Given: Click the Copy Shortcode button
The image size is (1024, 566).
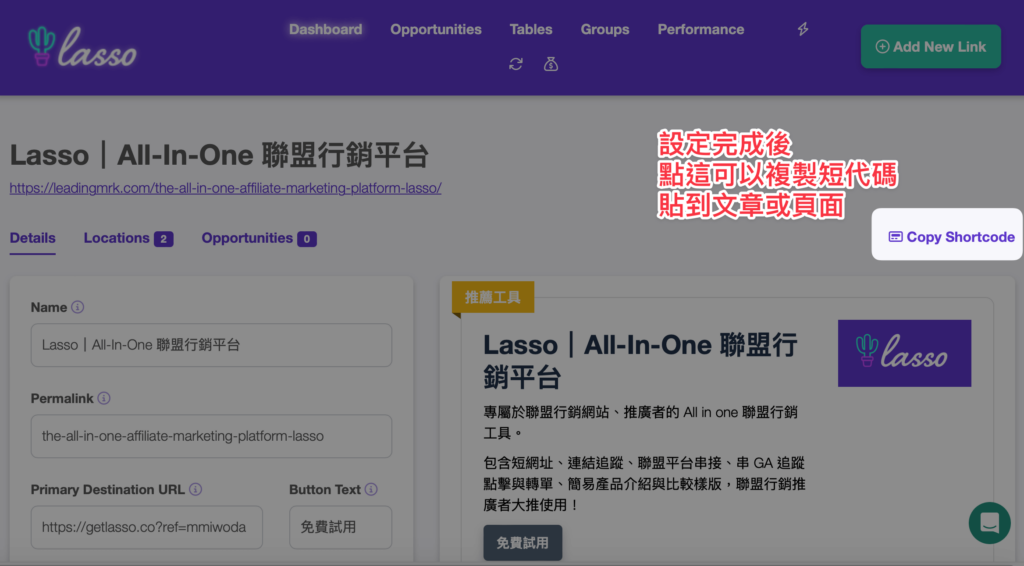Looking at the screenshot, I should click(952, 237).
